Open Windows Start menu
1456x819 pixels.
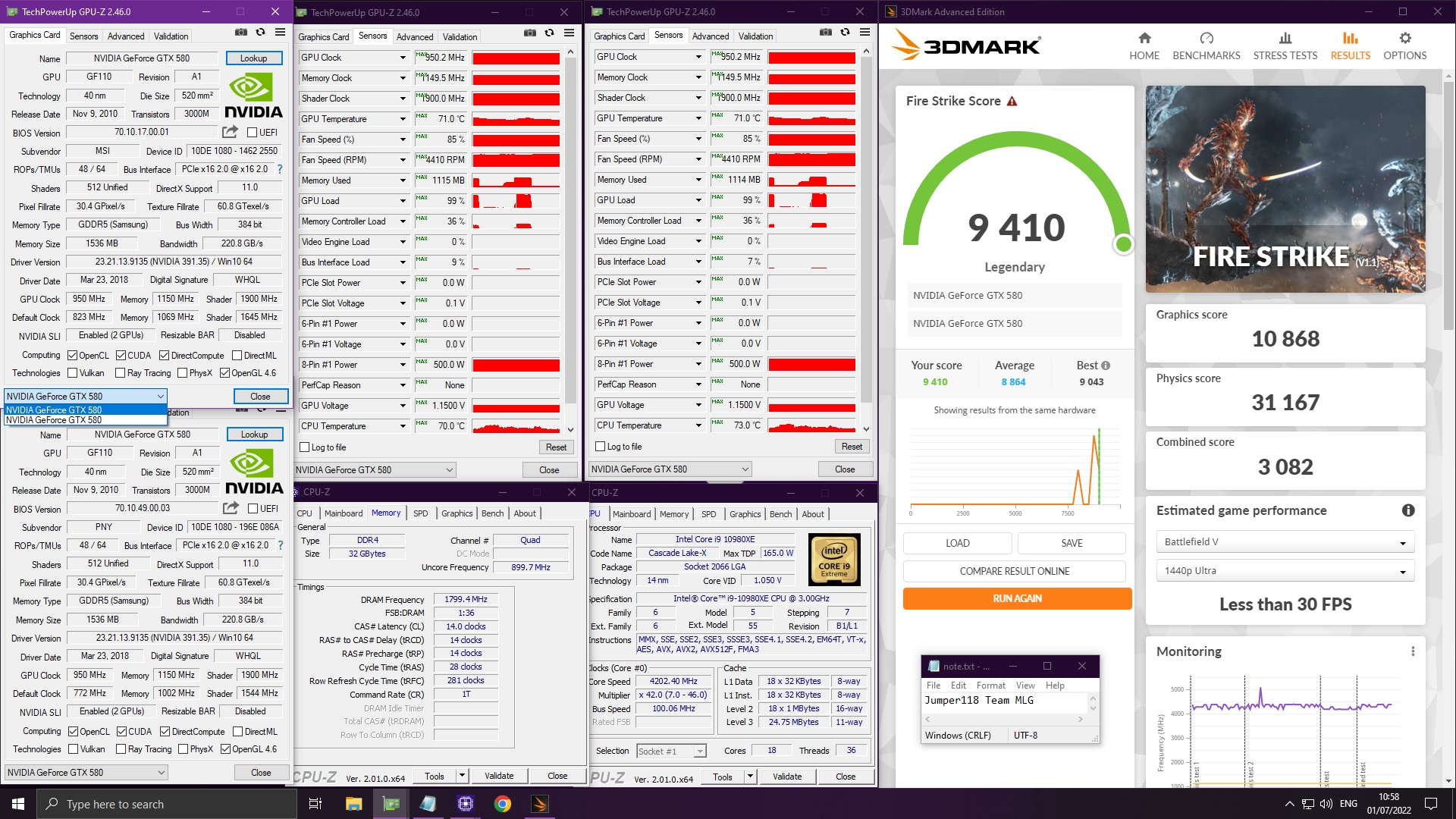(18, 804)
